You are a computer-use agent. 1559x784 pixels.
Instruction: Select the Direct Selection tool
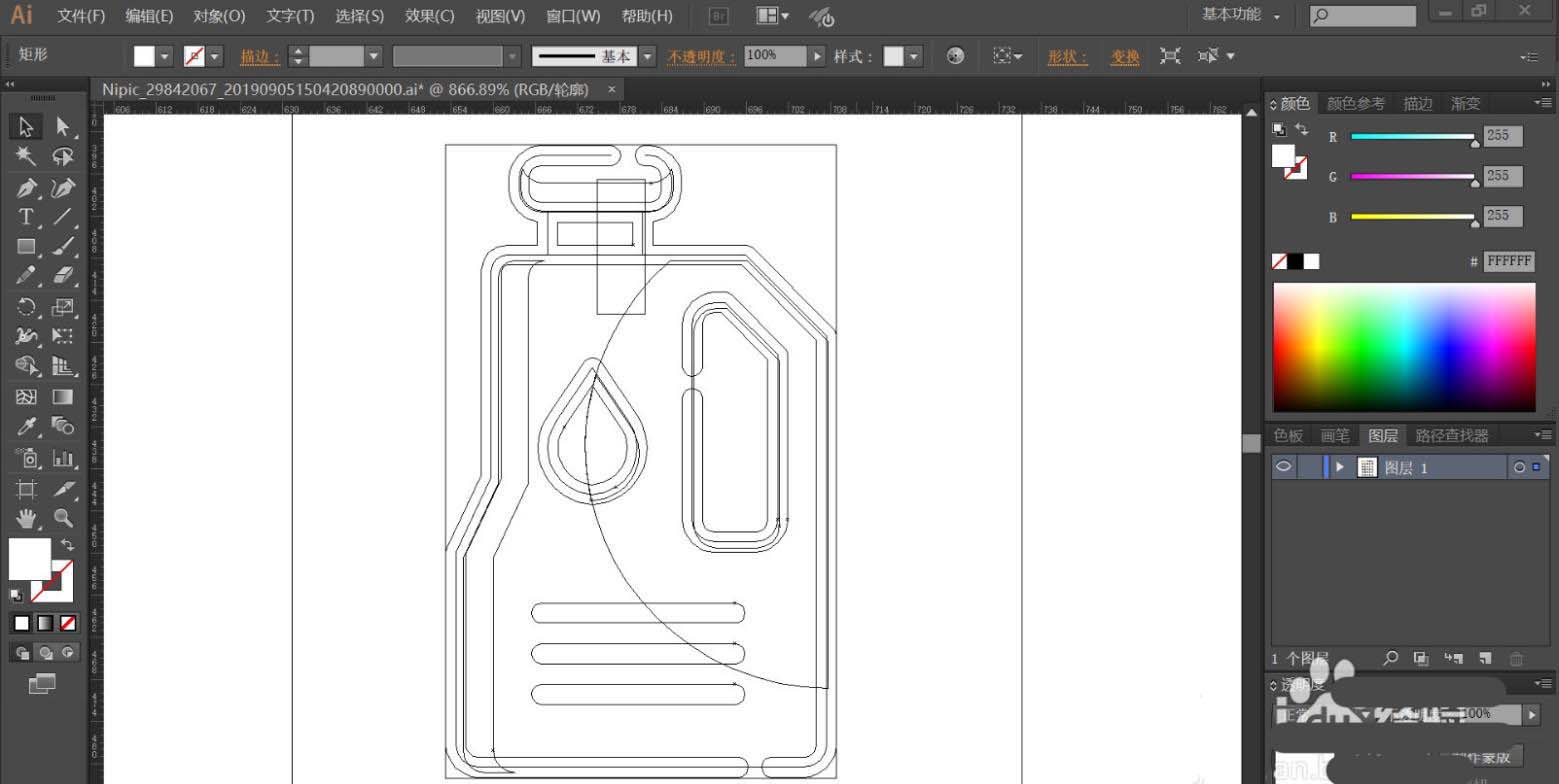pos(63,127)
